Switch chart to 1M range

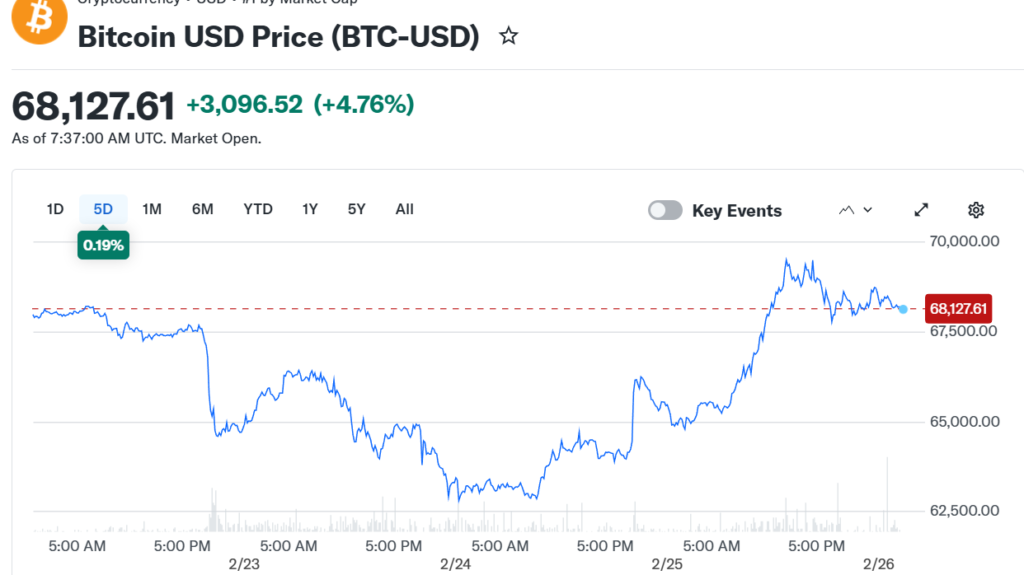152,209
